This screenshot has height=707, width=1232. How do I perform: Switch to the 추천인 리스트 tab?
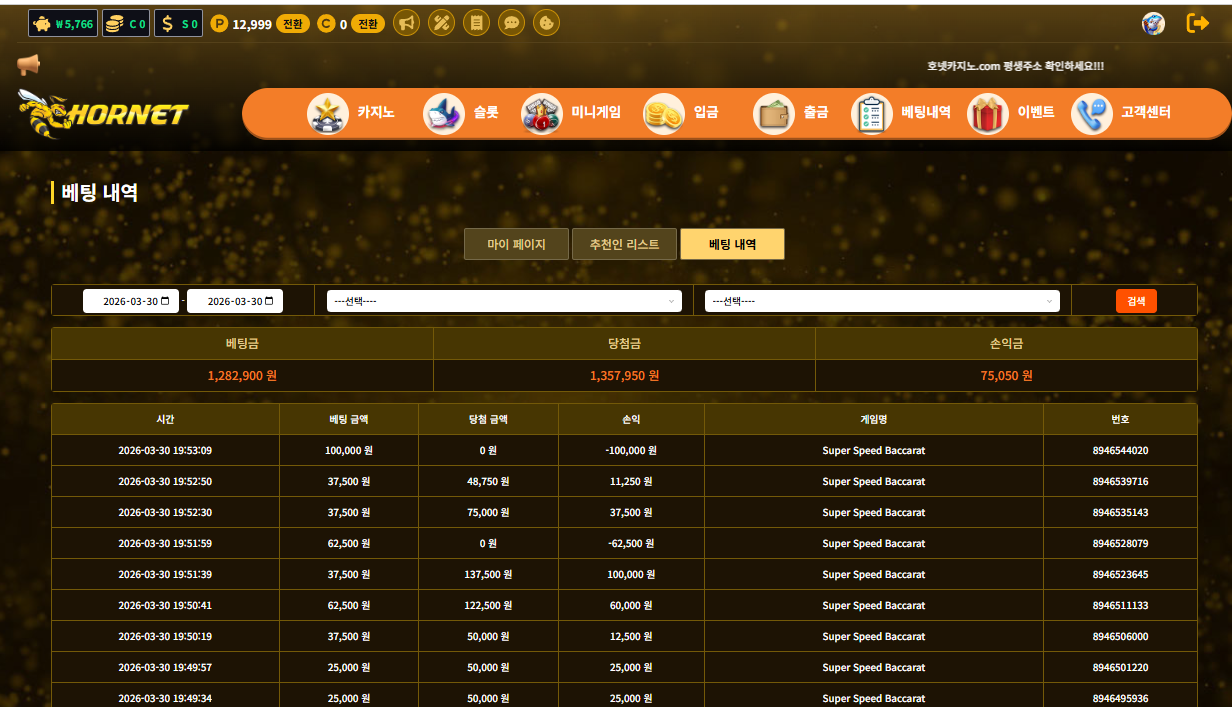pos(624,244)
